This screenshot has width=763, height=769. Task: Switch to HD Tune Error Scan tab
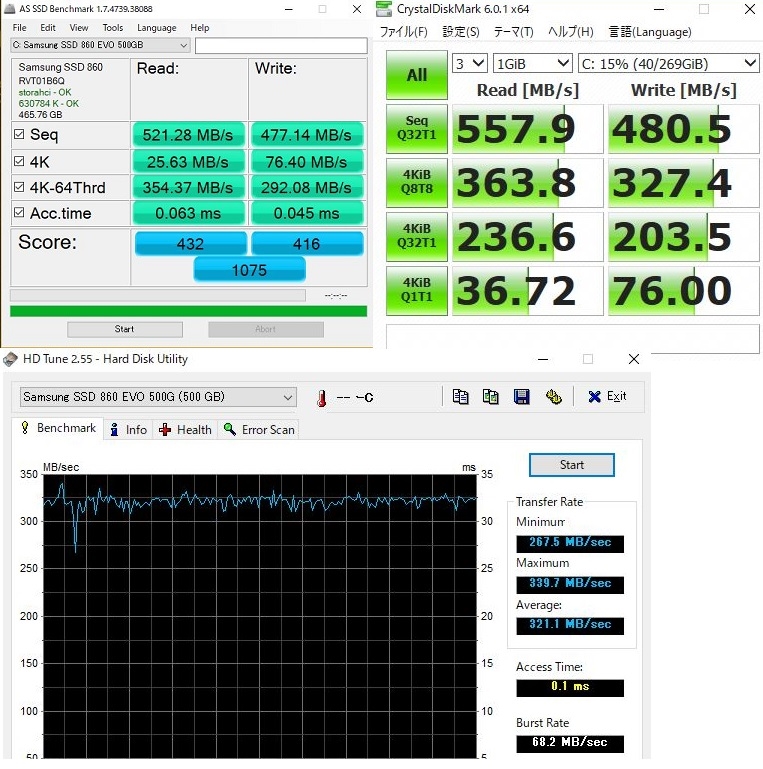(x=258, y=430)
